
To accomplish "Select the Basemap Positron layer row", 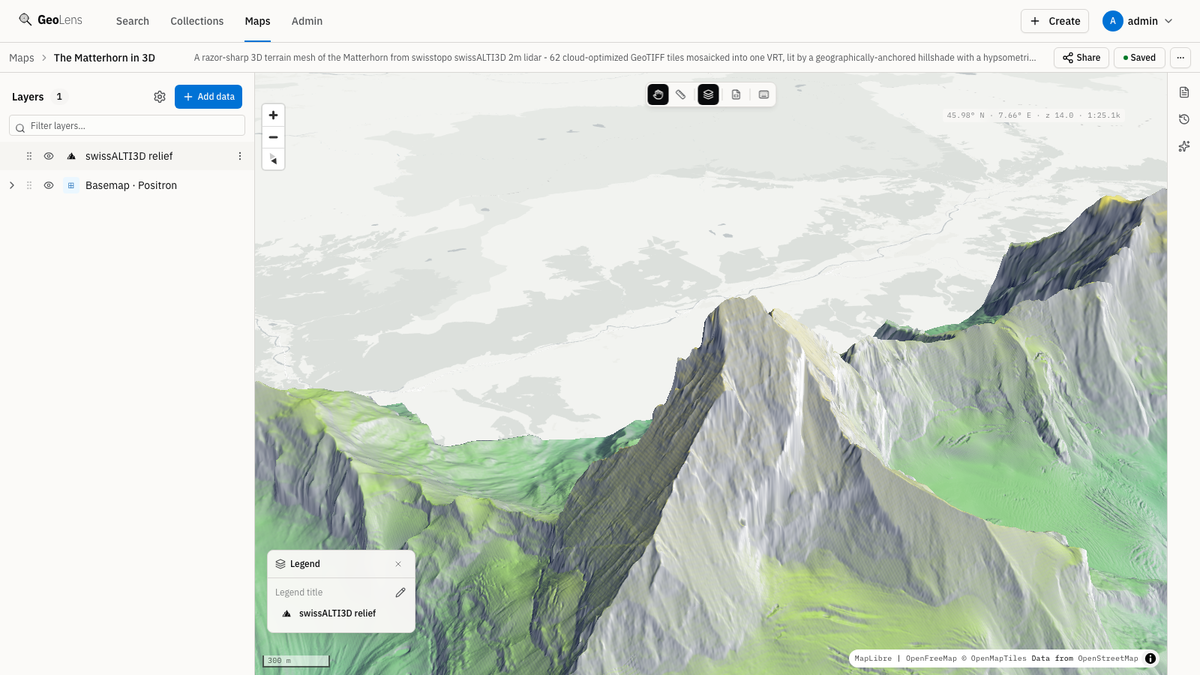I will [x=127, y=185].
